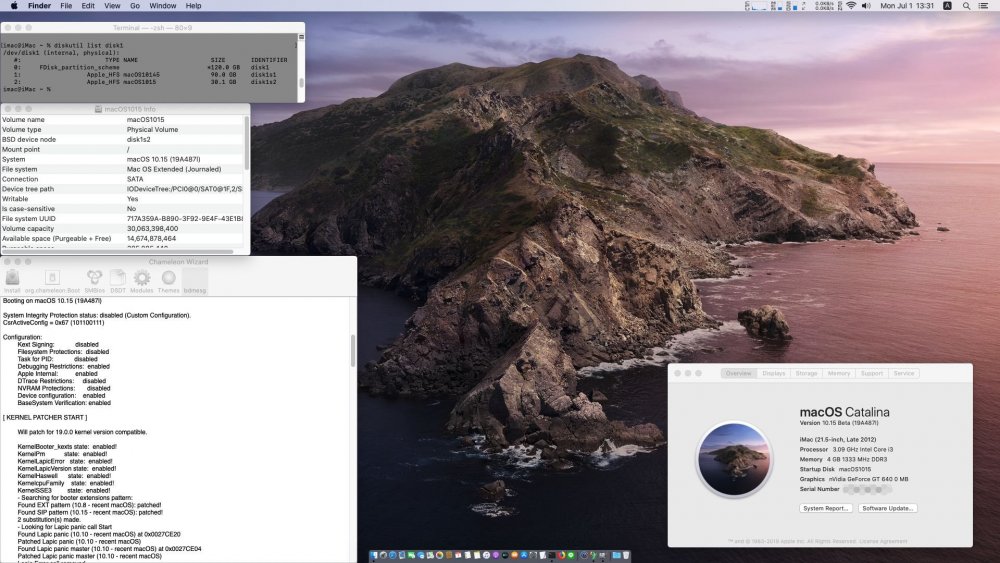The width and height of the screenshot is (1000, 563).
Task: Open the Install pane in Chameleon Wizard
Action: 12,281
